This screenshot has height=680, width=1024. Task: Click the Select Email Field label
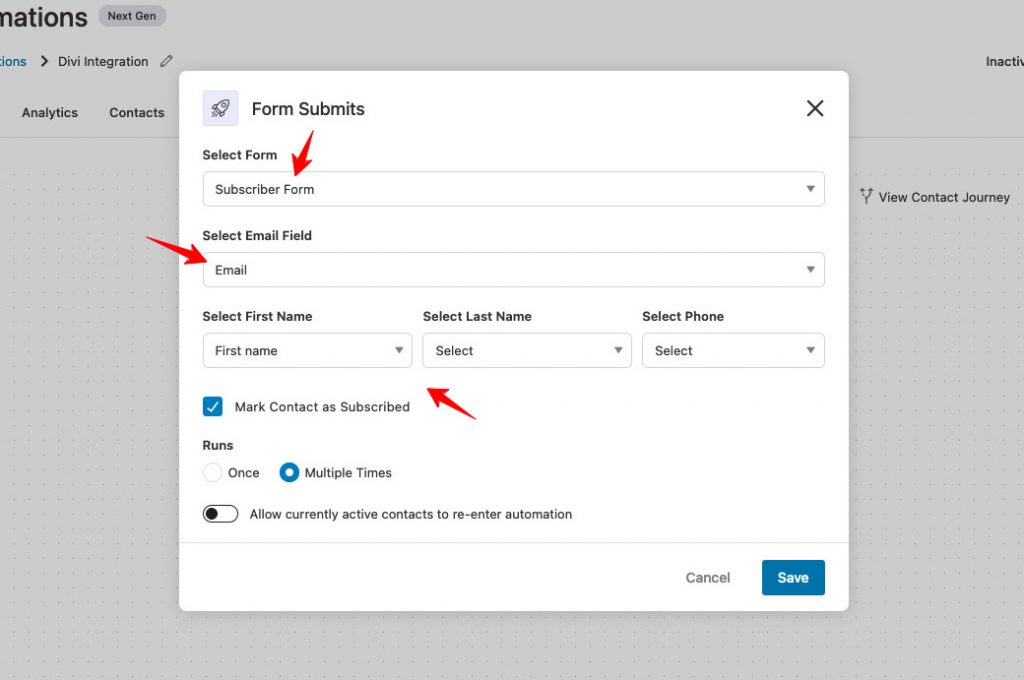tap(257, 235)
